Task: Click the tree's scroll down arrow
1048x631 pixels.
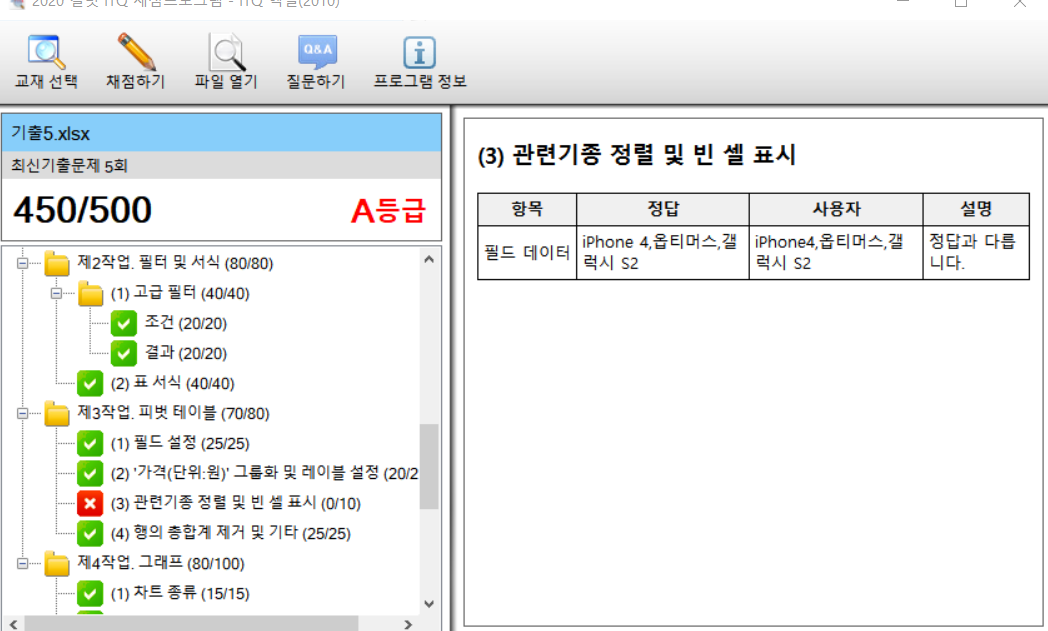Action: click(x=429, y=603)
